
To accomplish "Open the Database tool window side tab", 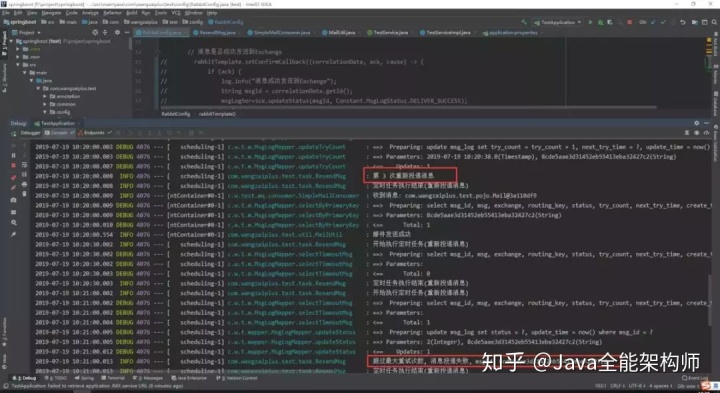I will (x=715, y=103).
